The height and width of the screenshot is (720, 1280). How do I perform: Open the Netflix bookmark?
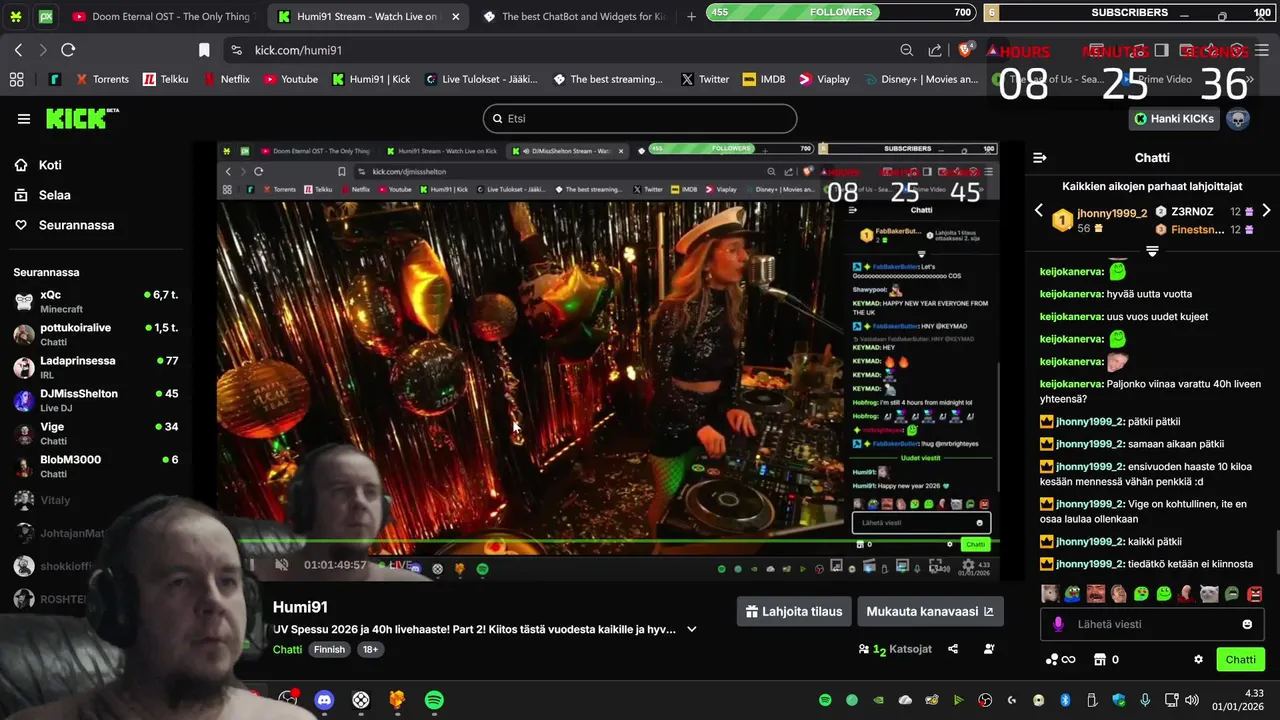227,79
